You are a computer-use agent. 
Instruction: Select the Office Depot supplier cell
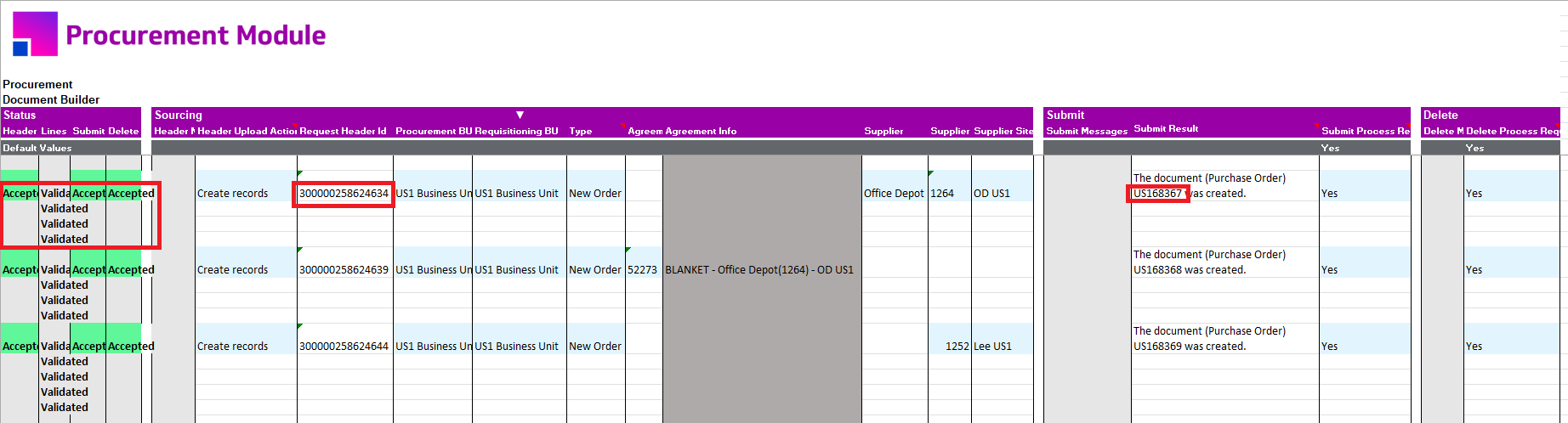[x=893, y=194]
